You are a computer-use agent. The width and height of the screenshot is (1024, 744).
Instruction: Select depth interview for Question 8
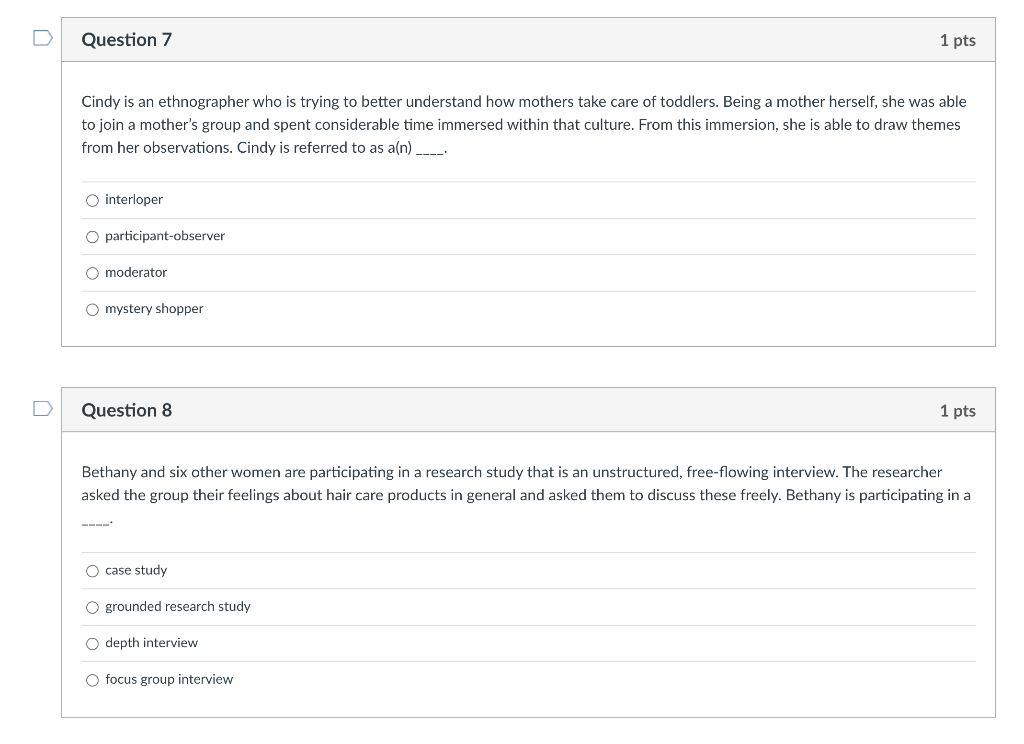click(92, 643)
